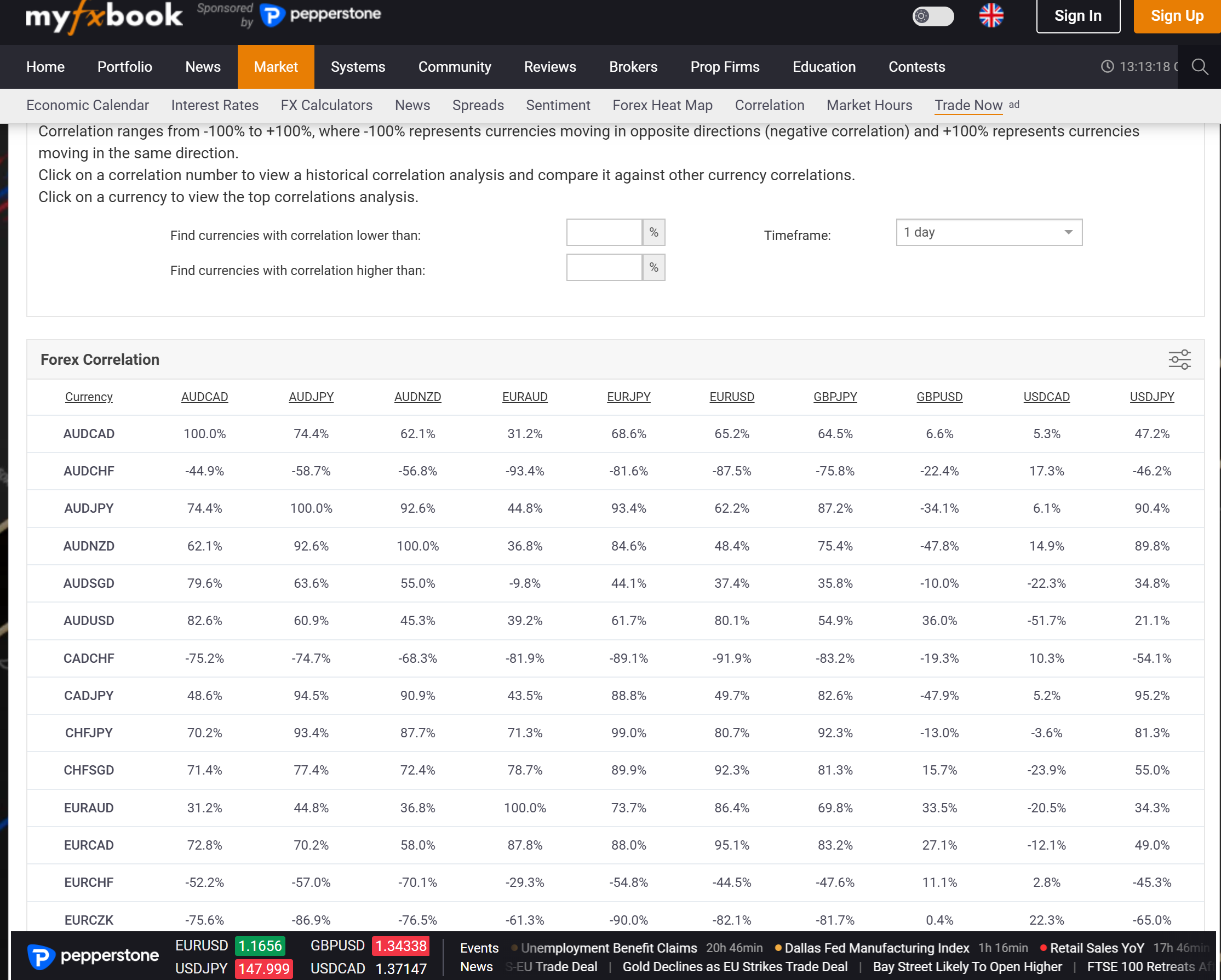Viewport: 1221px width, 980px height.
Task: Open the UK flag language selector
Action: pos(991,16)
